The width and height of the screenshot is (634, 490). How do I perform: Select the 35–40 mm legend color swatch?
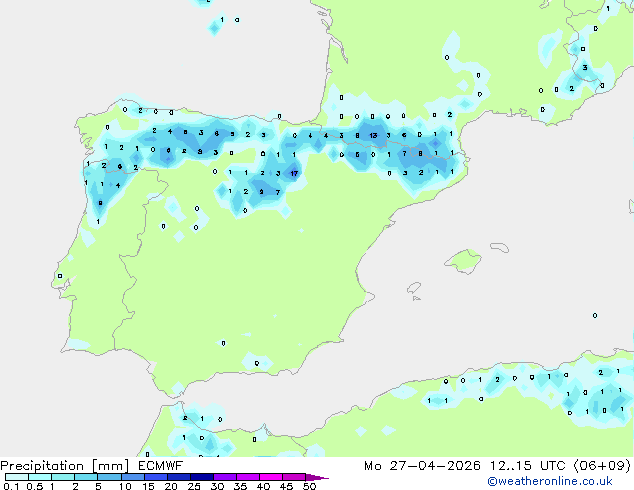tap(247, 477)
